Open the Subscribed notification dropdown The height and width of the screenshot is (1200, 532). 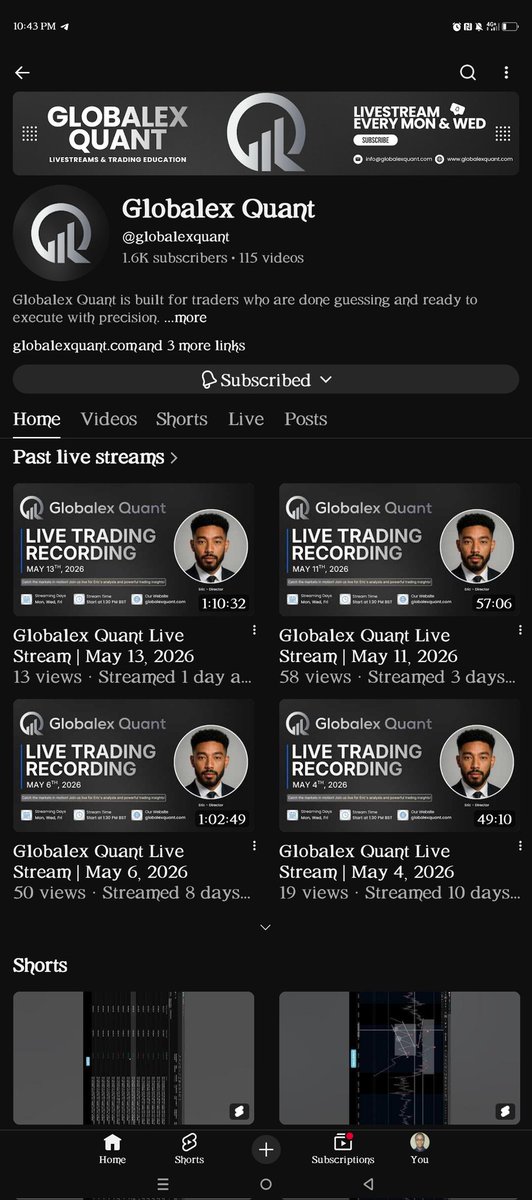coord(266,380)
